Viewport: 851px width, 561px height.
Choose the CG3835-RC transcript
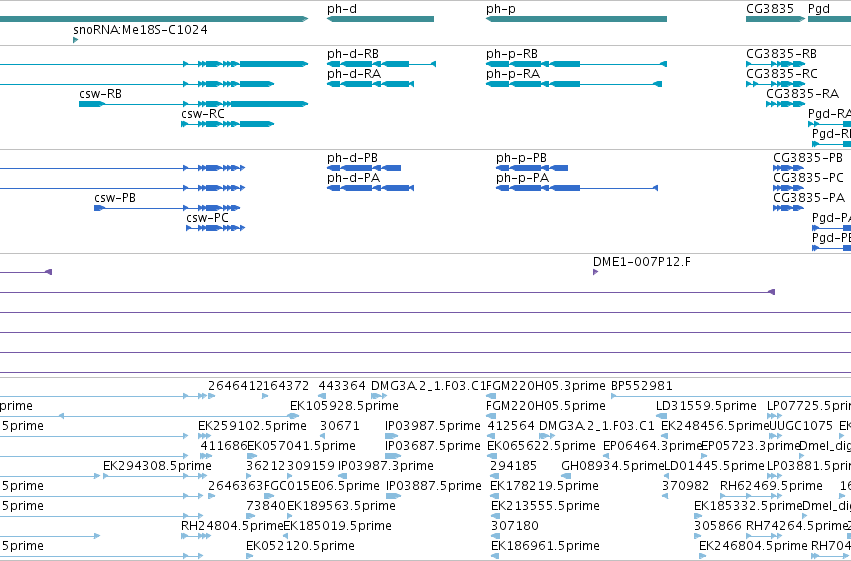coord(782,74)
